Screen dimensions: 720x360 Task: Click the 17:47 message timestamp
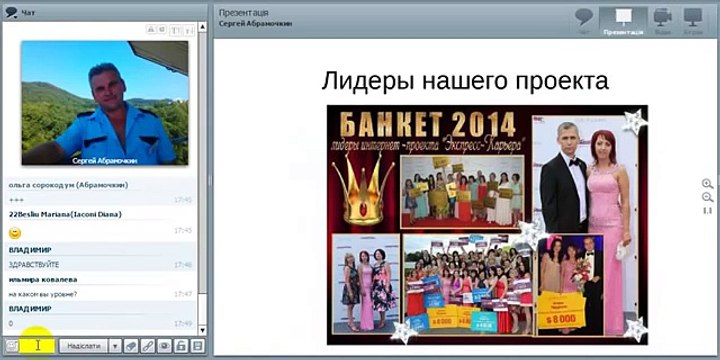(183, 294)
